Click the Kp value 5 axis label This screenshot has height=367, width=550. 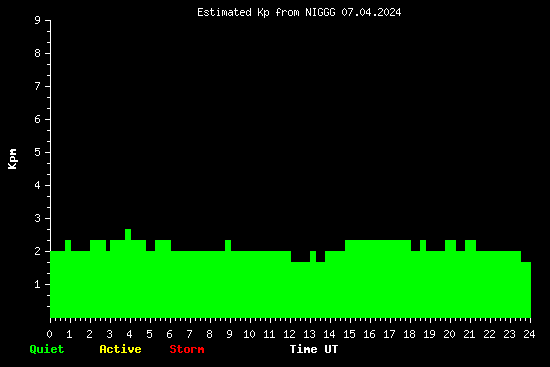(x=38, y=153)
